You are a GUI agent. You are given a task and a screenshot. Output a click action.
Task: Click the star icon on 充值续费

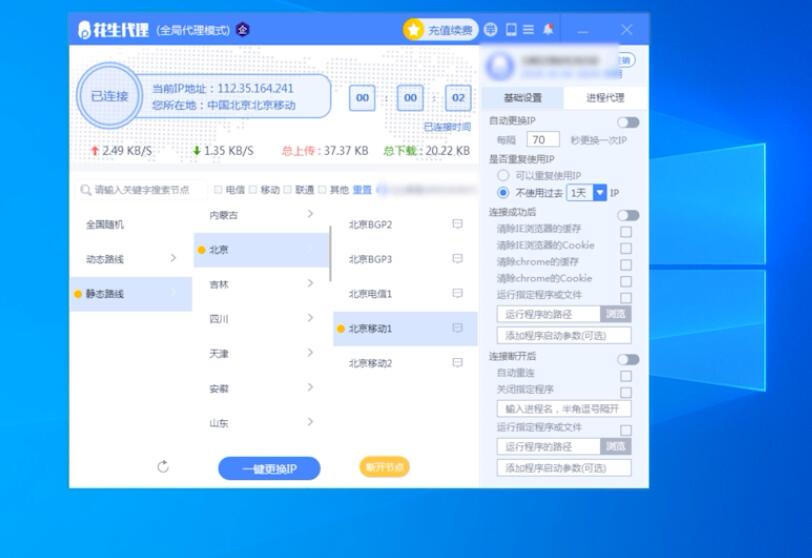pos(413,30)
